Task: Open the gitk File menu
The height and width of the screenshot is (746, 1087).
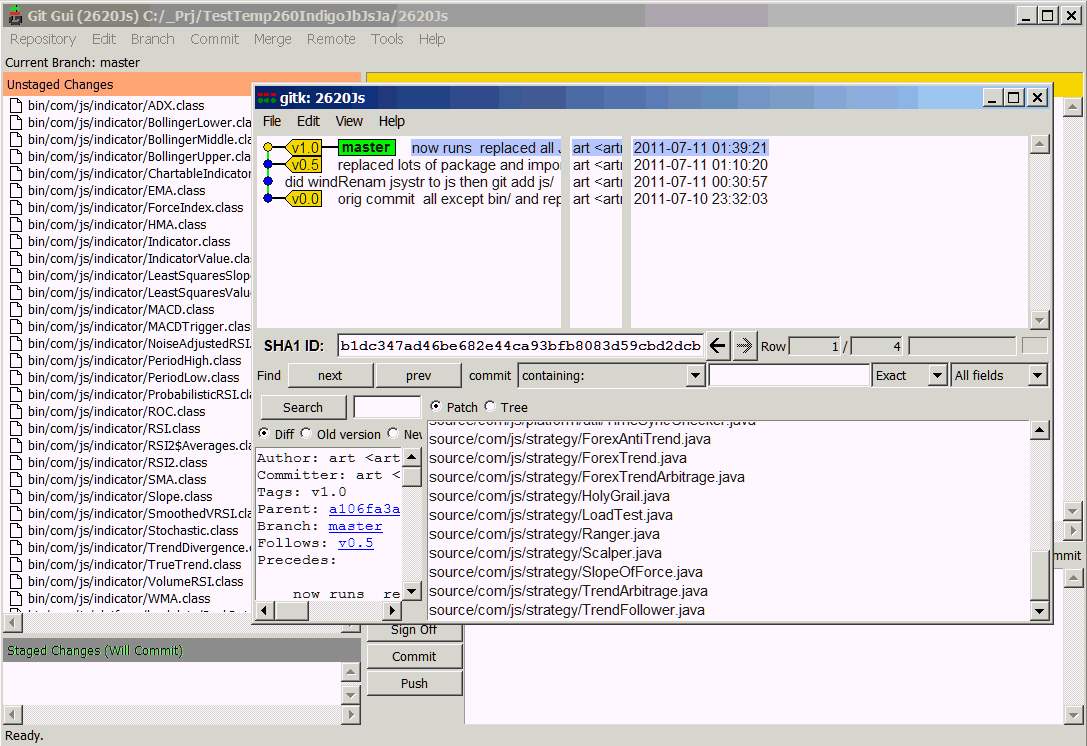Action: (272, 121)
